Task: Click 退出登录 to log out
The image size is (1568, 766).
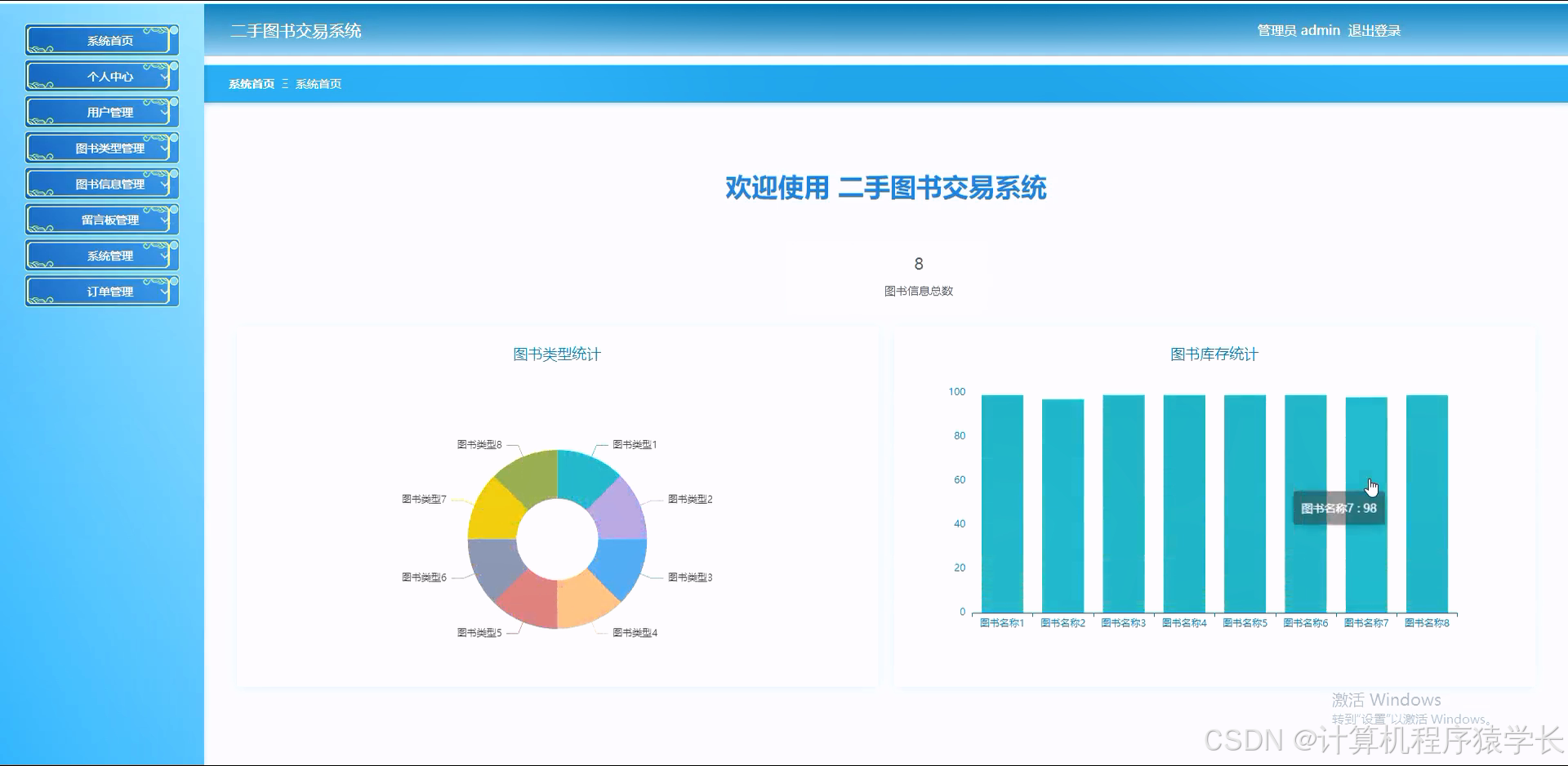Action: click(x=1374, y=31)
